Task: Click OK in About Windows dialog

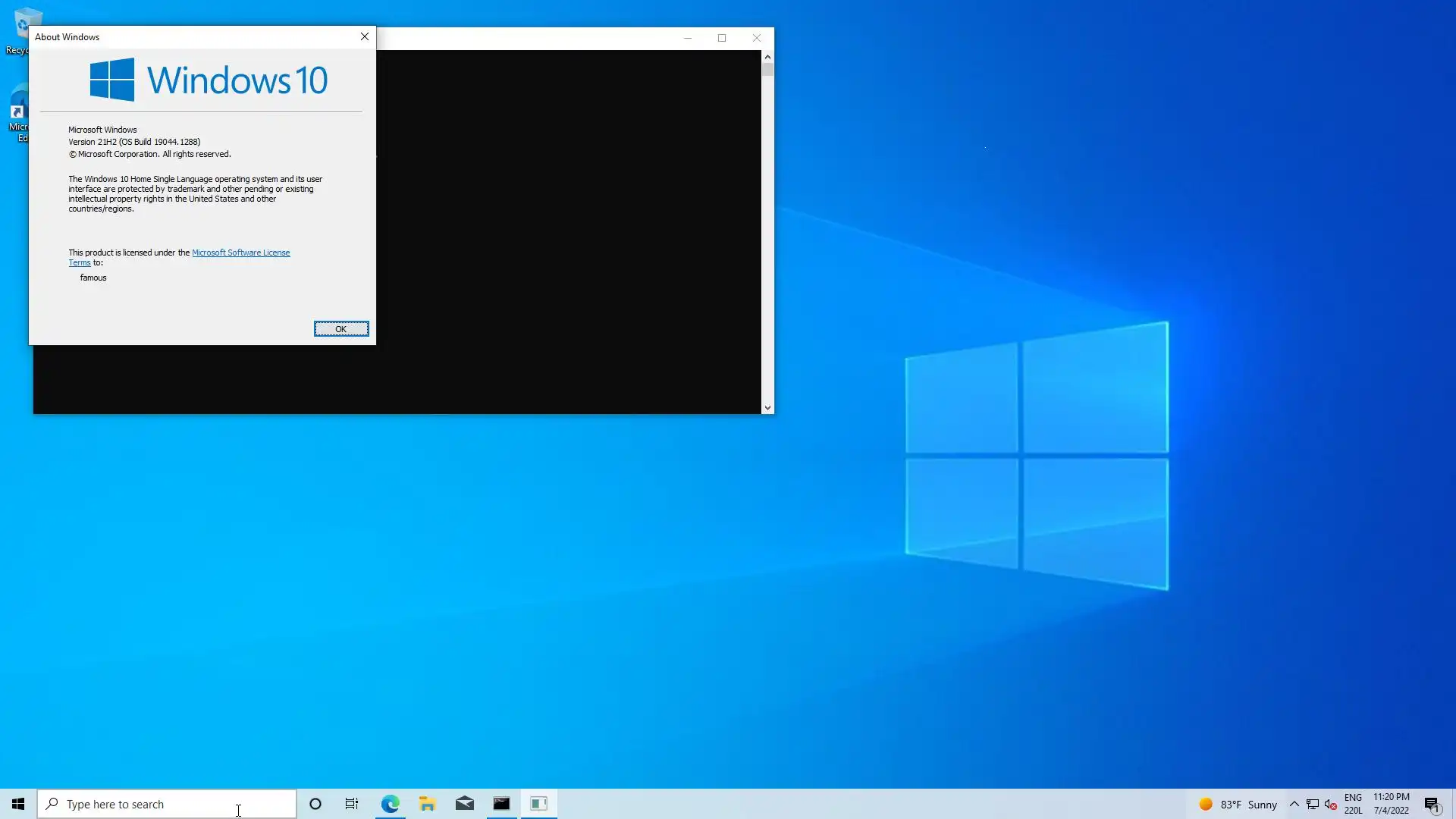Action: coord(341,328)
